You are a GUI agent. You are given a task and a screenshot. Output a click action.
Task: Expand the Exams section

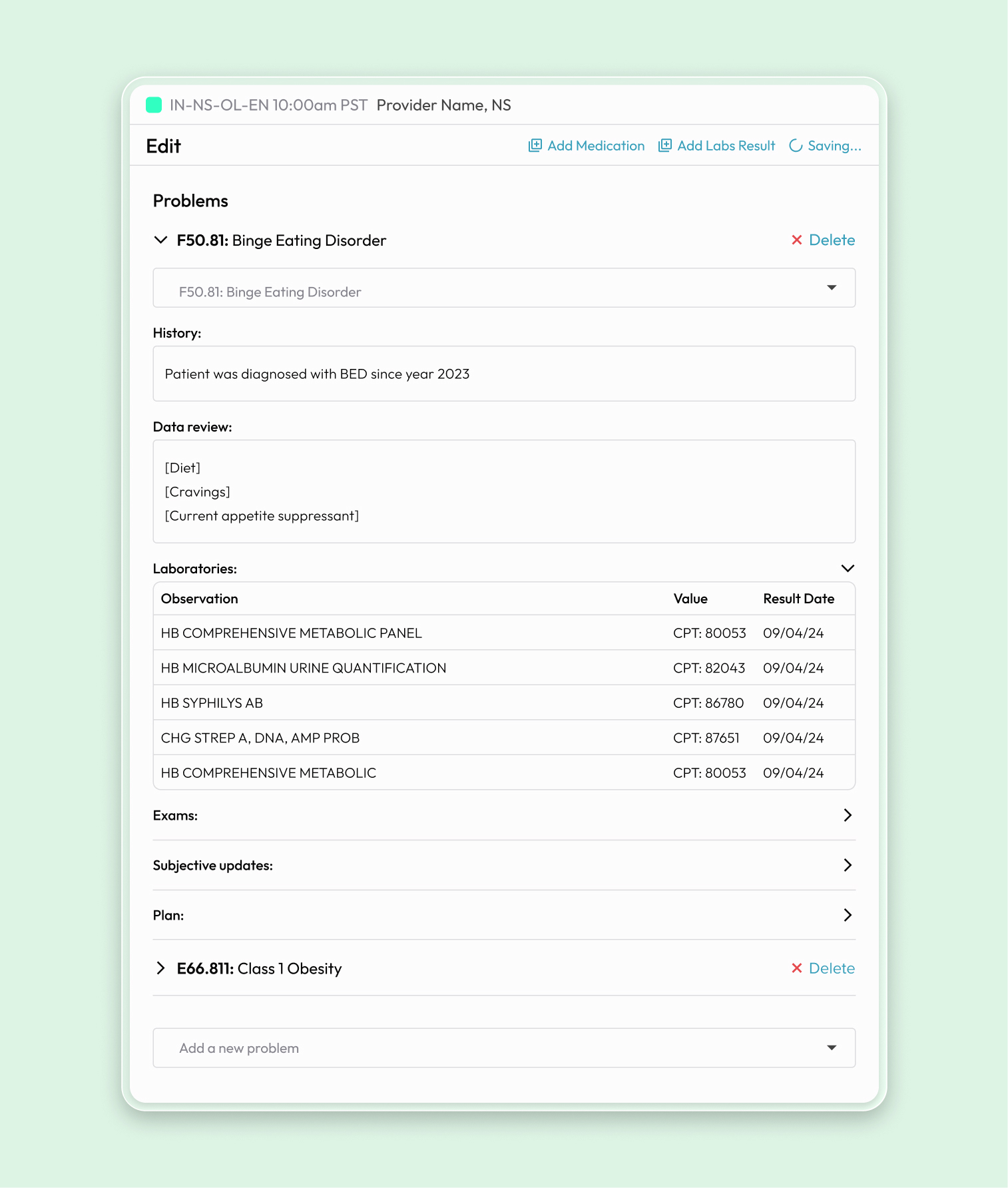coord(848,816)
